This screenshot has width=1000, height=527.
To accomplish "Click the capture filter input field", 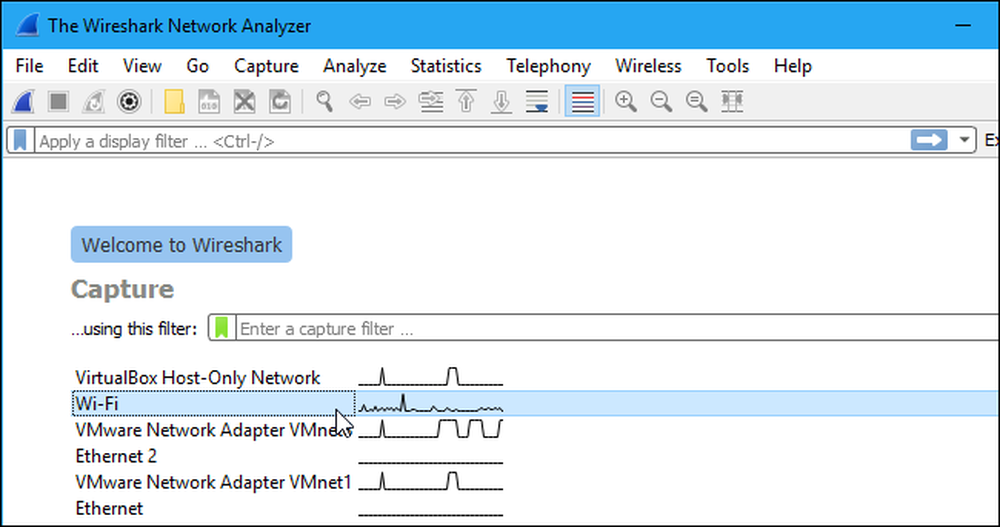I will coord(617,328).
